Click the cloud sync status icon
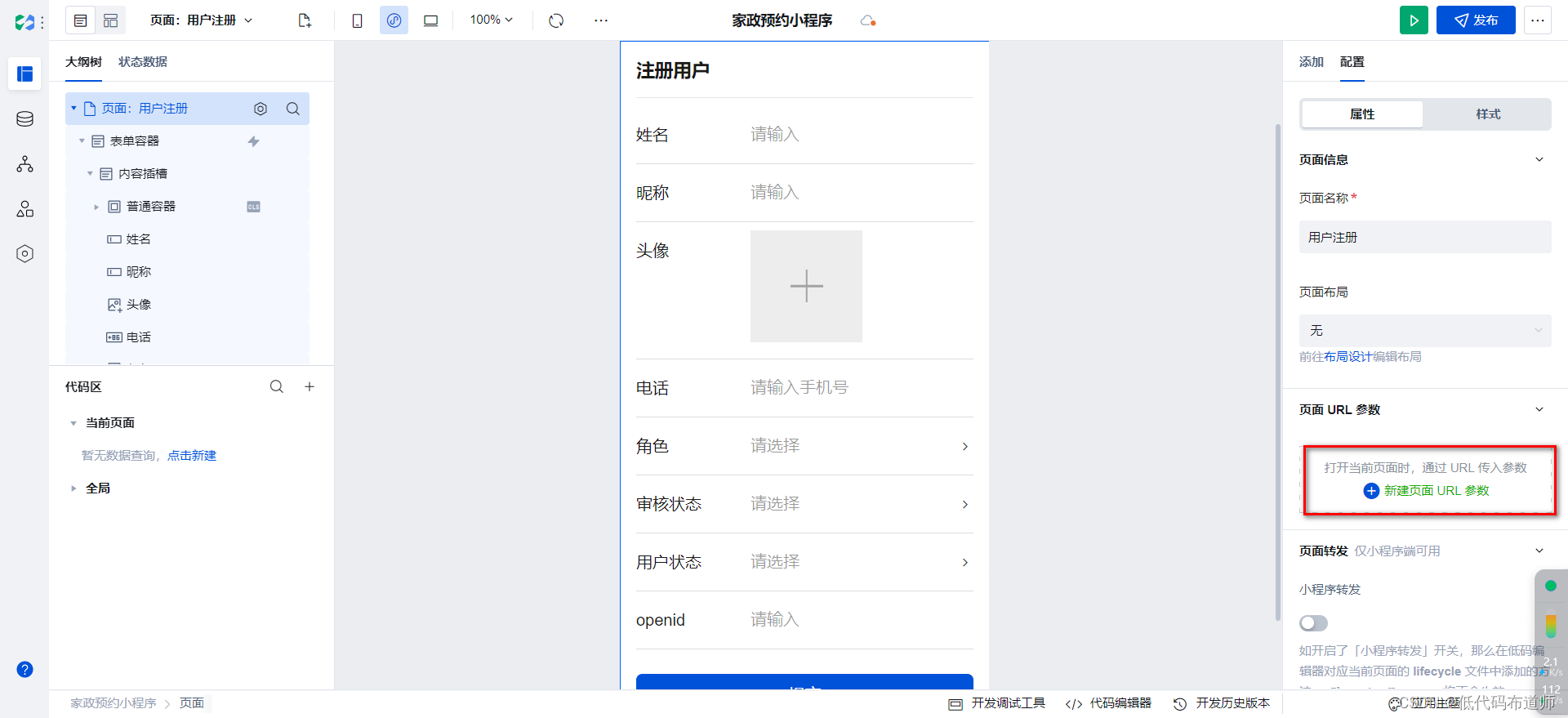This screenshot has height=718, width=1568. pyautogui.click(x=868, y=20)
